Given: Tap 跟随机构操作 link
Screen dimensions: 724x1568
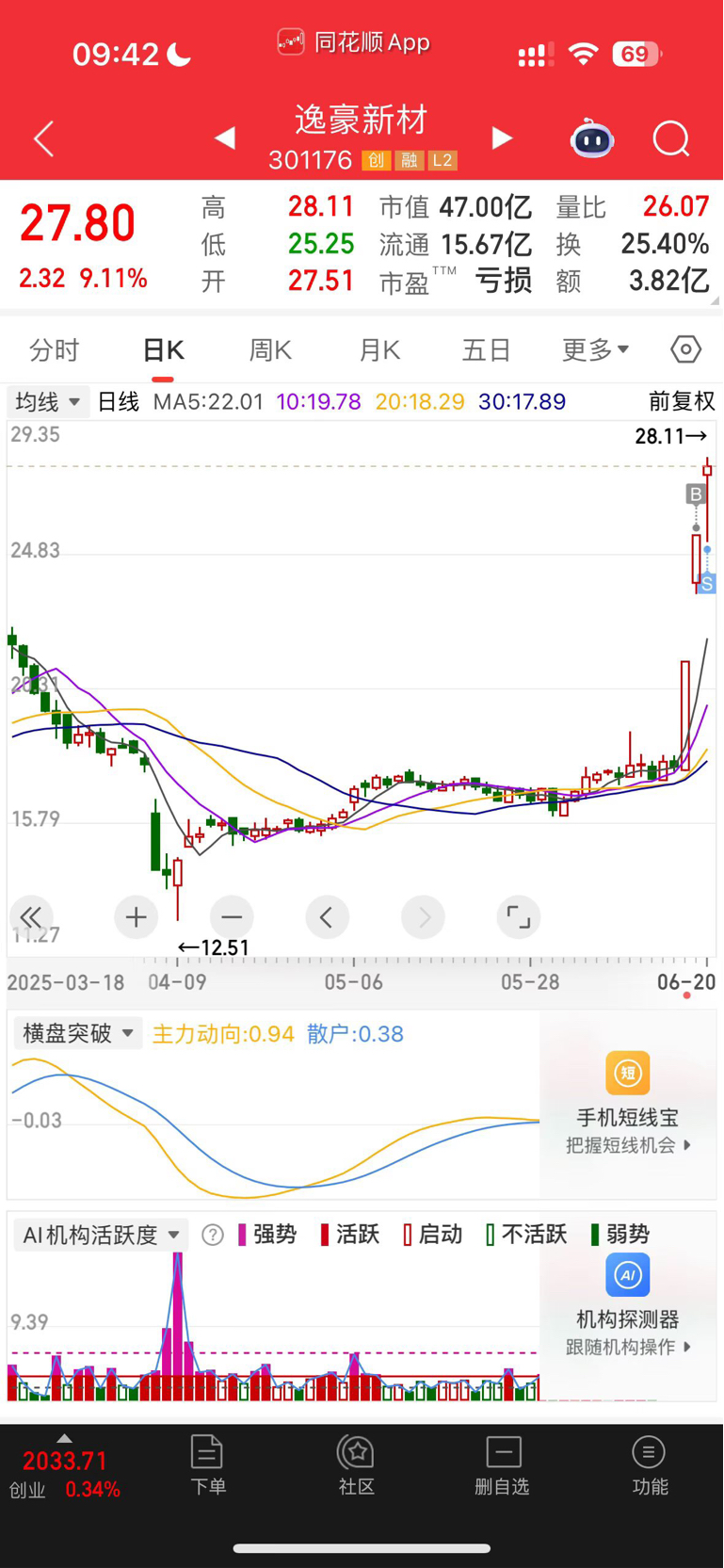Looking at the screenshot, I should pos(629,1347).
